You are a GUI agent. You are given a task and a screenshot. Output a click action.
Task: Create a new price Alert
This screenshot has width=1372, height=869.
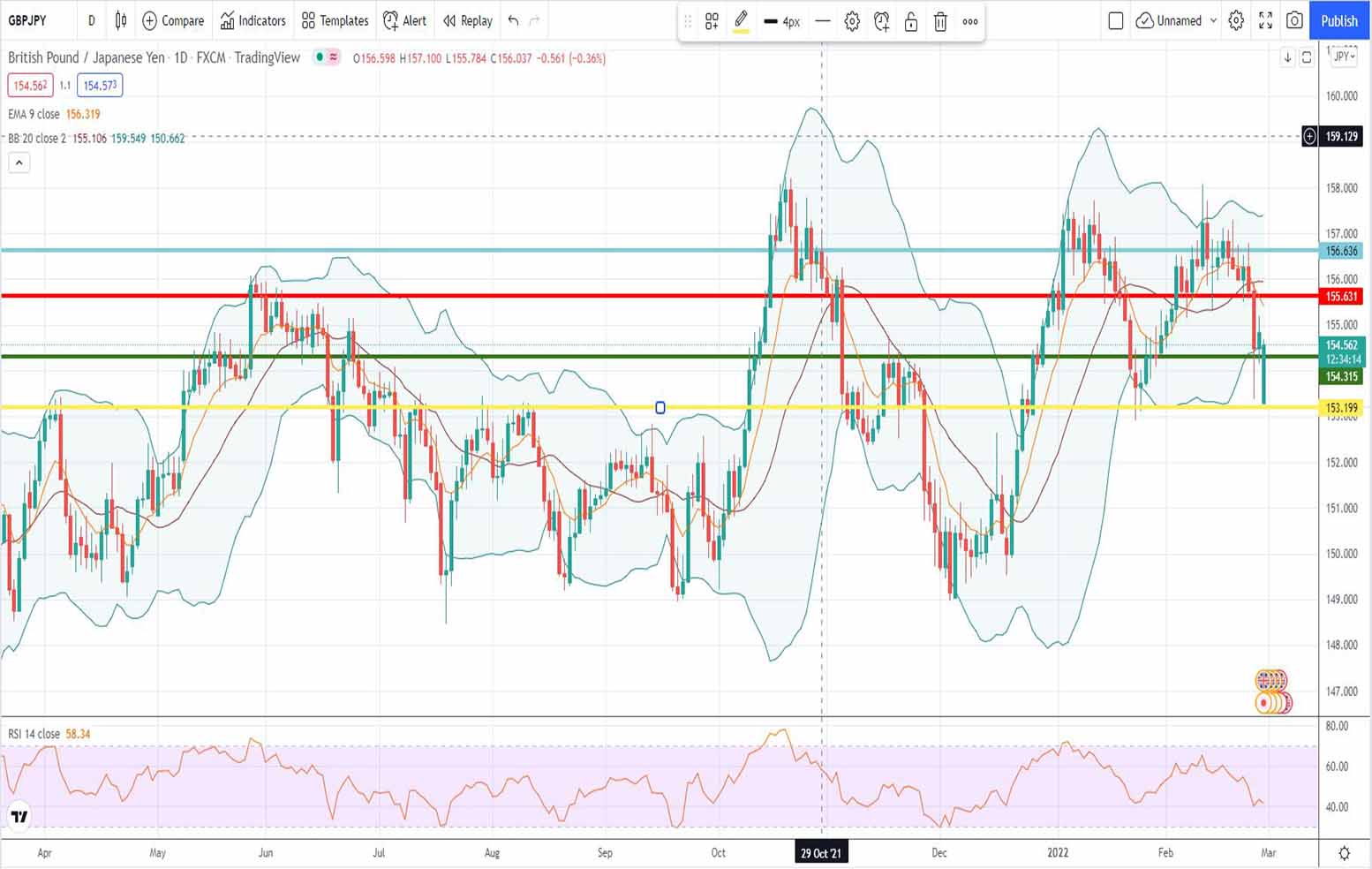pyautogui.click(x=404, y=20)
